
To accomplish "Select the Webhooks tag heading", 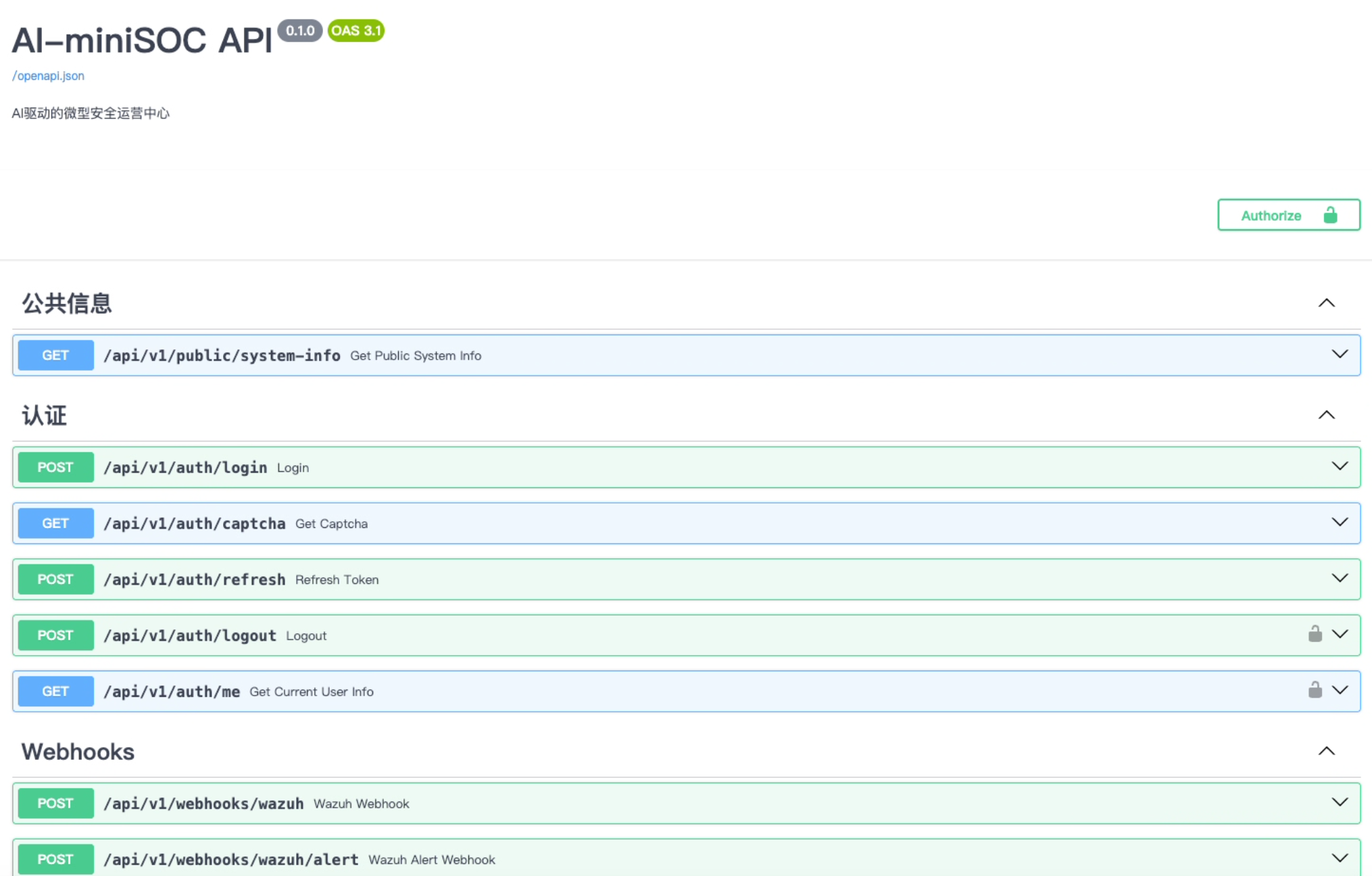I will (78, 752).
